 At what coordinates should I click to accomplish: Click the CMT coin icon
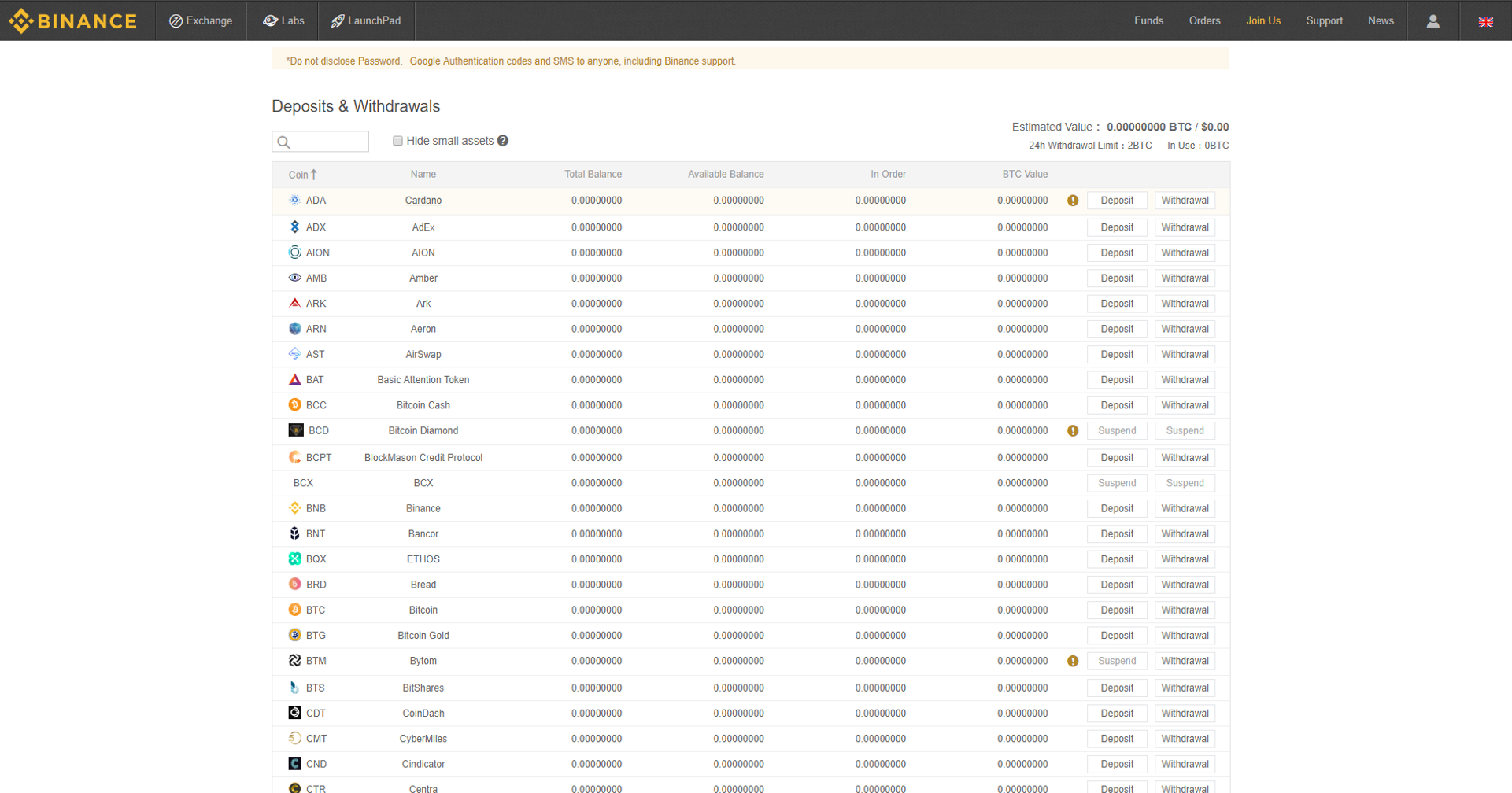[x=294, y=738]
